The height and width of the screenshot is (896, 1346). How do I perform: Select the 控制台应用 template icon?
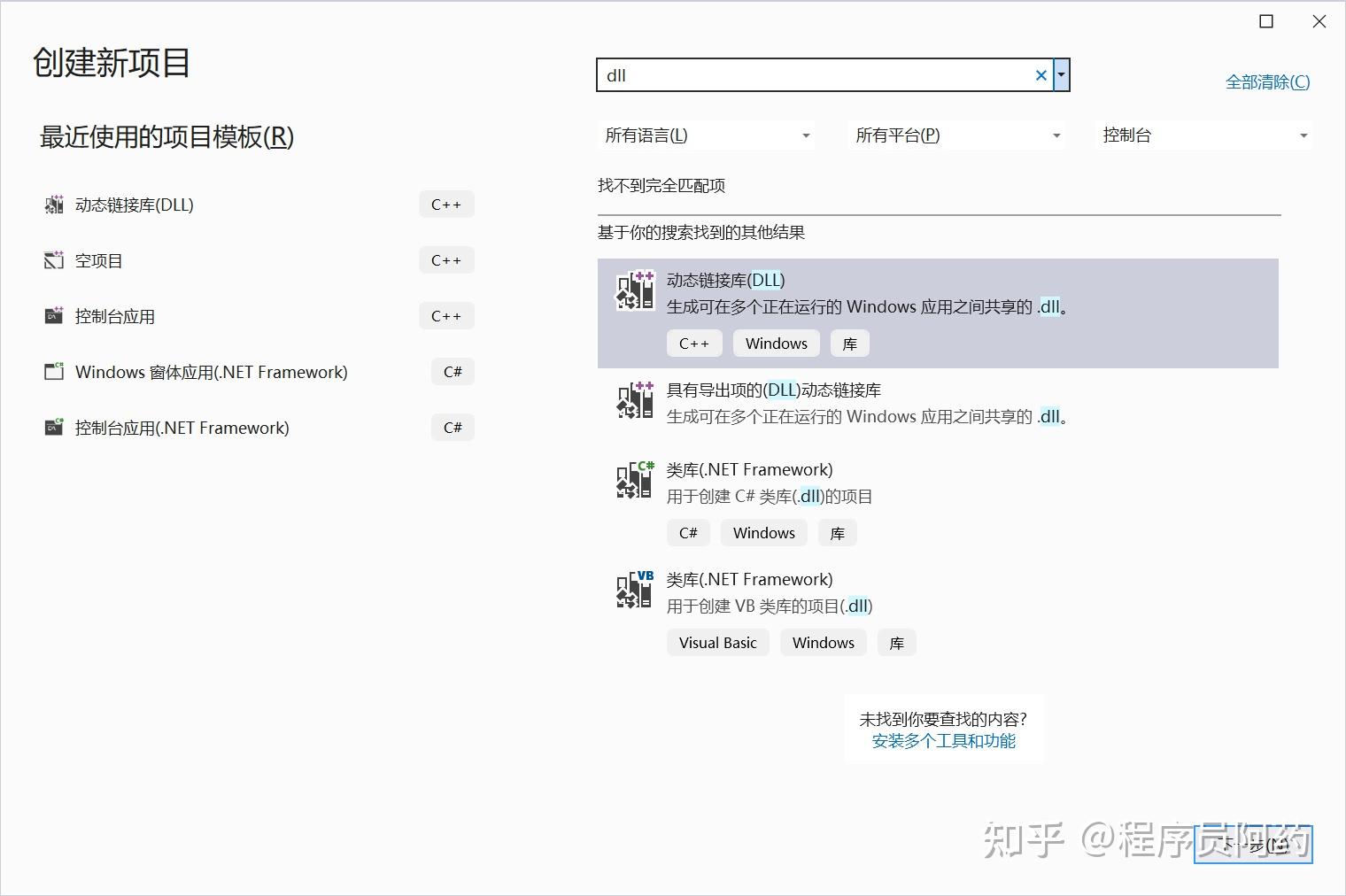coord(53,316)
